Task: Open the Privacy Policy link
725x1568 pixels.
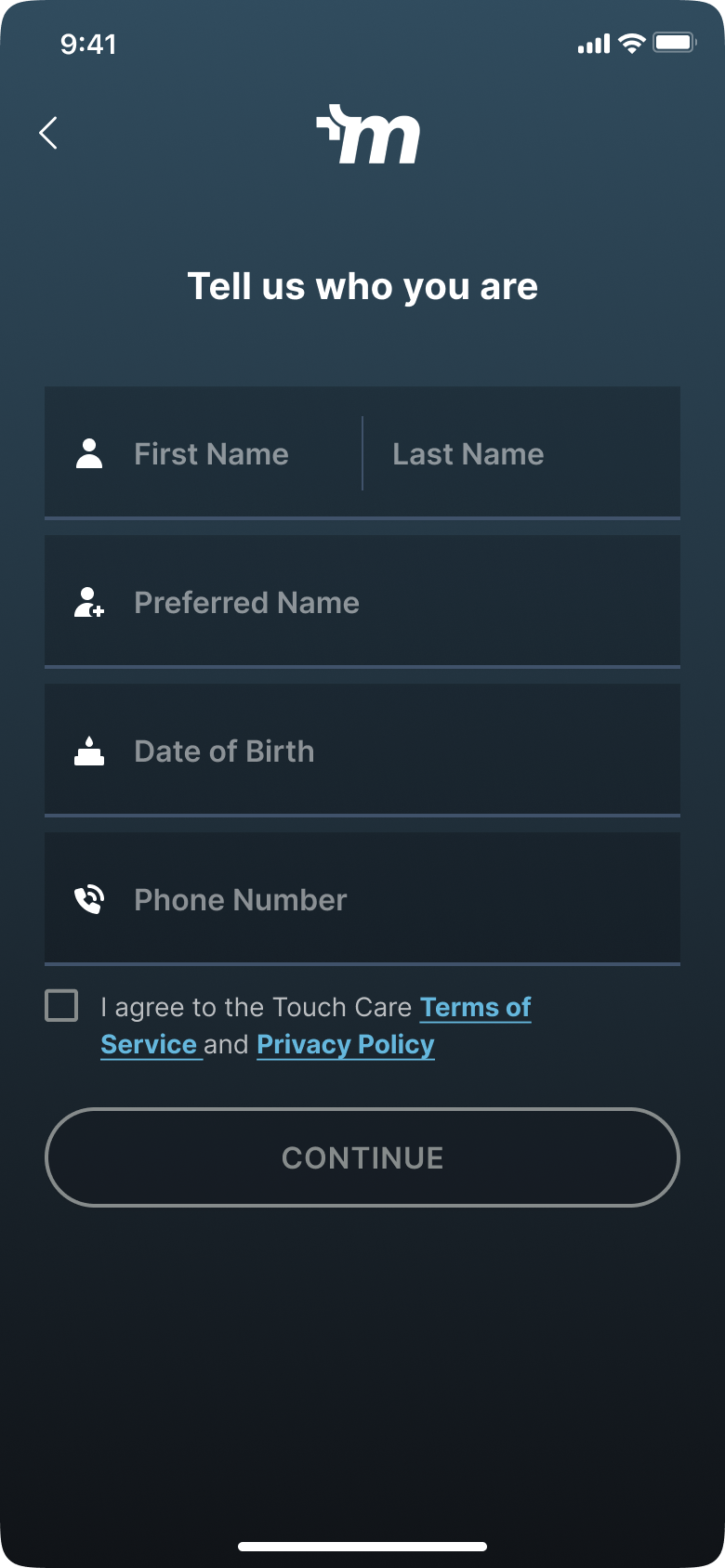Action: click(x=346, y=1045)
